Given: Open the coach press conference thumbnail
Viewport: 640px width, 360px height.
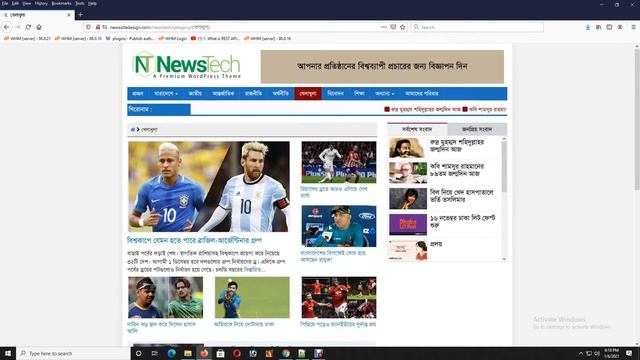Looking at the screenshot, I should click(x=339, y=226).
